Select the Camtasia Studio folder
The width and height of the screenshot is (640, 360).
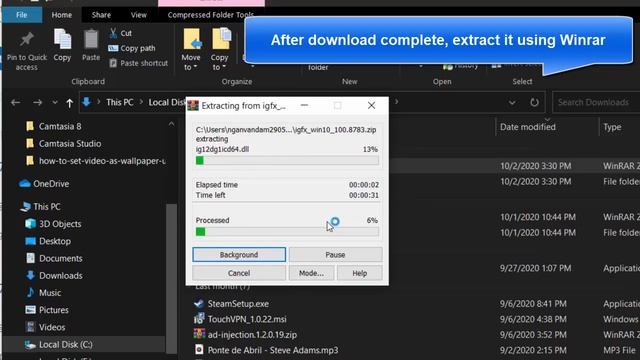pos(69,143)
